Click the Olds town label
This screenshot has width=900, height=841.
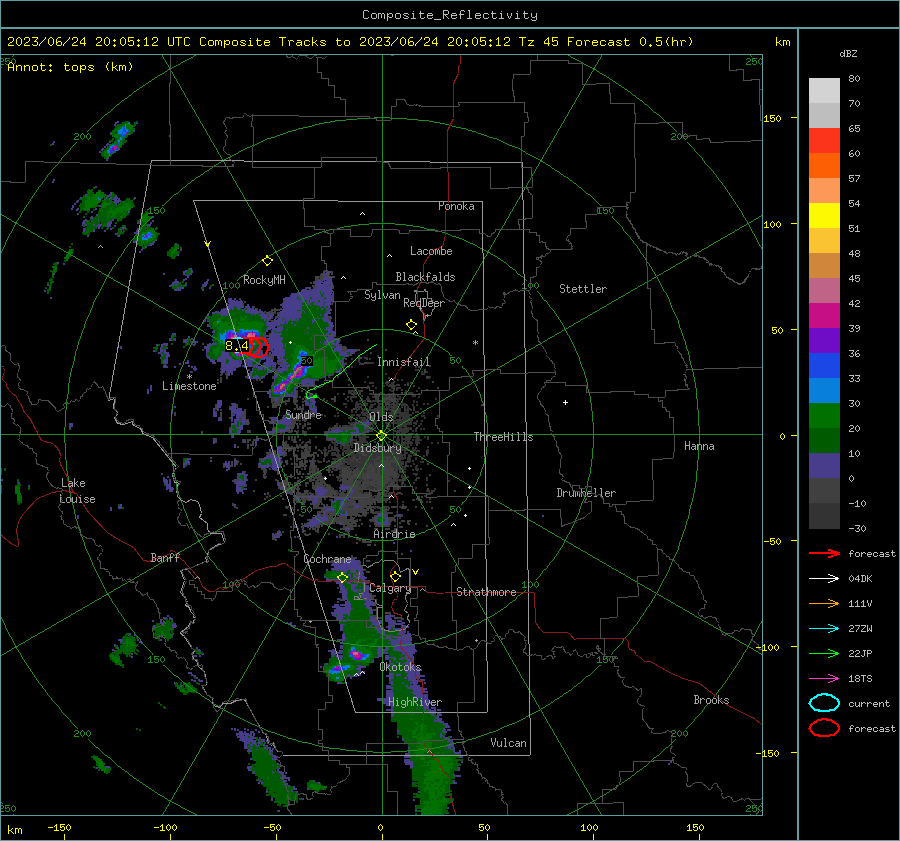point(381,417)
